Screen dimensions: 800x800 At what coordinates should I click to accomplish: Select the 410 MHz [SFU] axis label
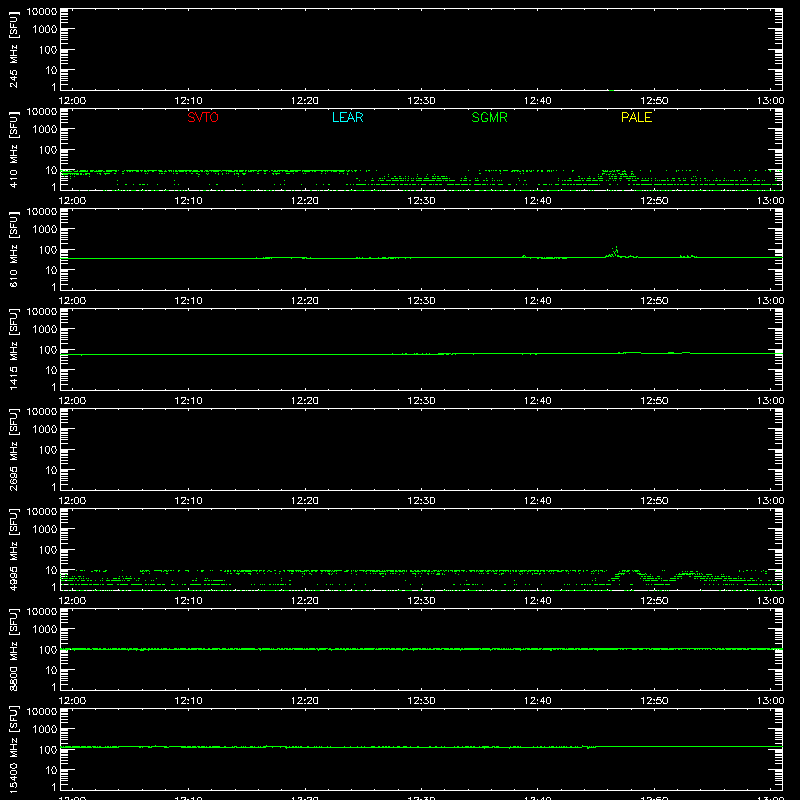[x=13, y=149]
